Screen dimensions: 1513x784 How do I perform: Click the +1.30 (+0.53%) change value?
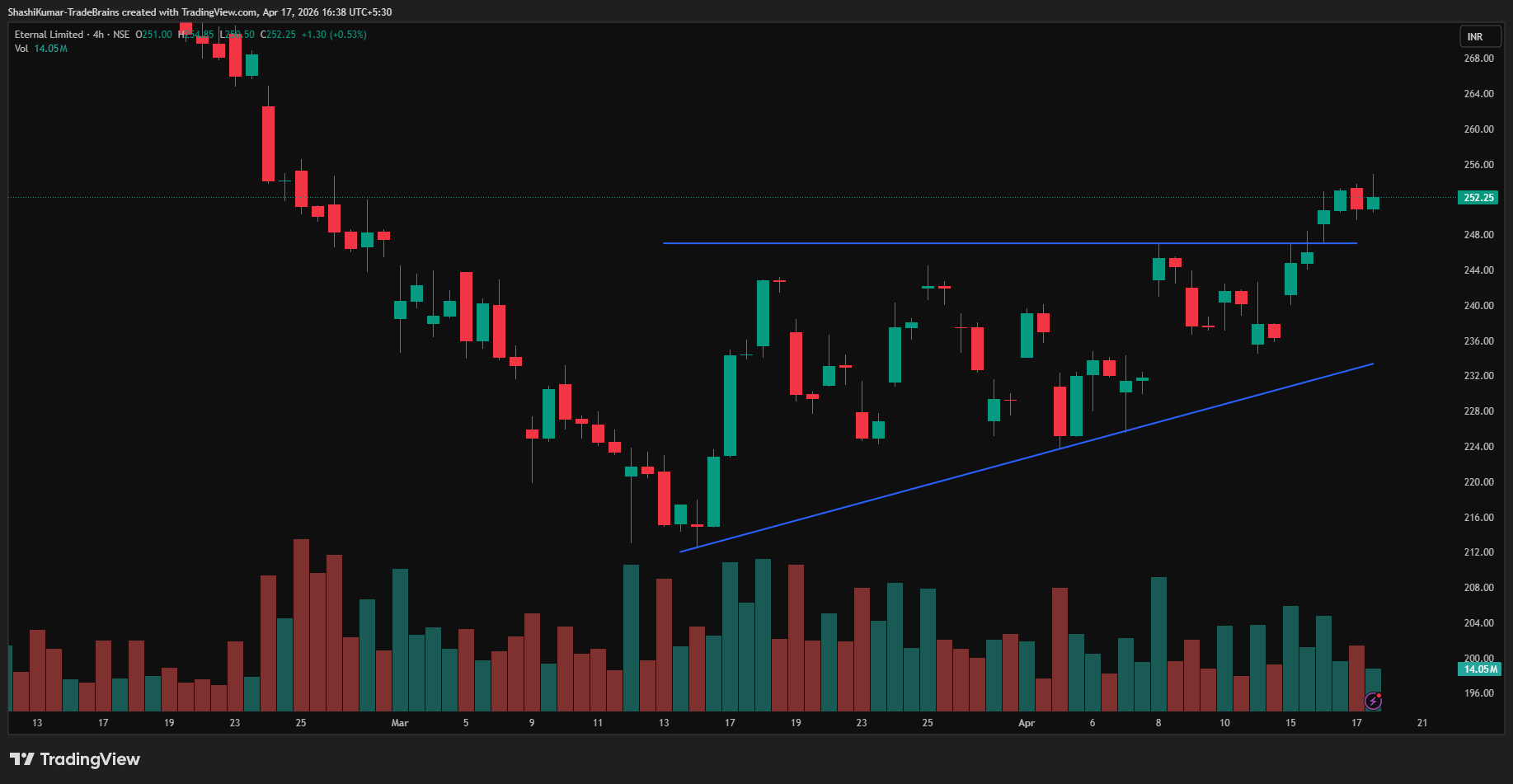click(x=334, y=35)
